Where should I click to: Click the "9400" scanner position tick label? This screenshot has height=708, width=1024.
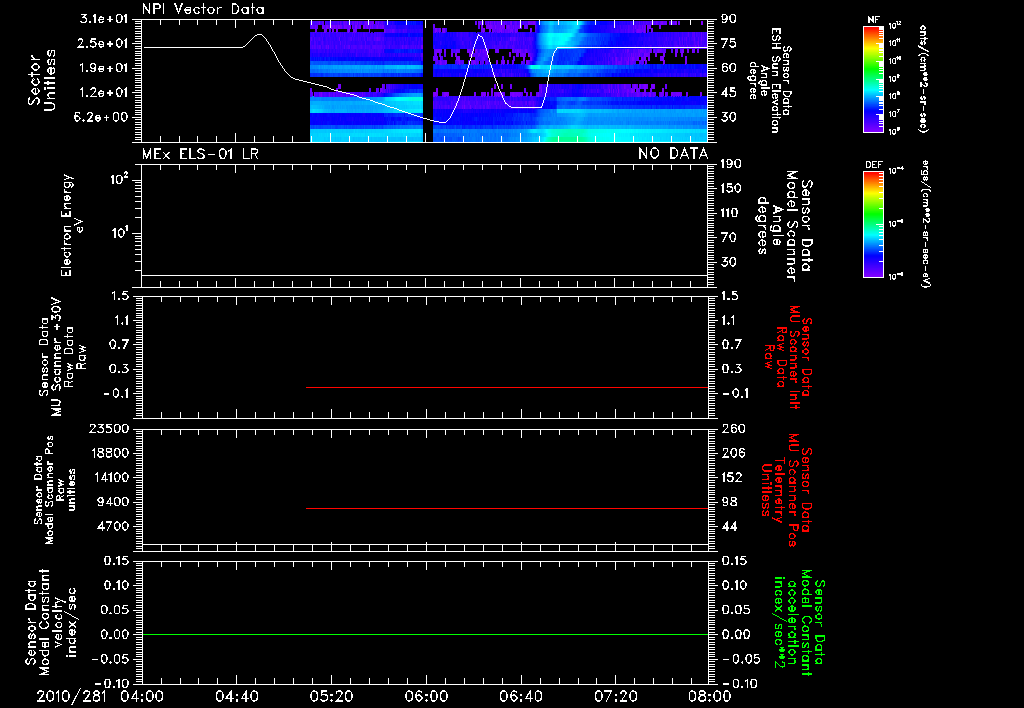(x=116, y=502)
